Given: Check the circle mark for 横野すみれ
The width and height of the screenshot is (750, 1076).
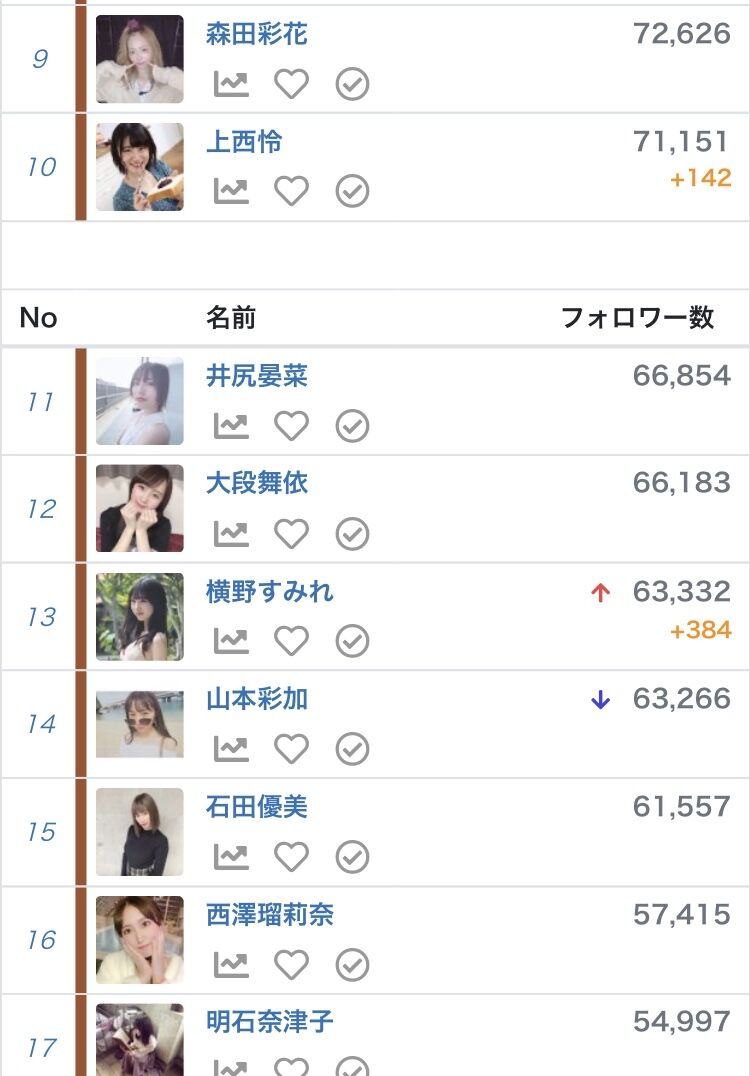Looking at the screenshot, I should tap(352, 641).
